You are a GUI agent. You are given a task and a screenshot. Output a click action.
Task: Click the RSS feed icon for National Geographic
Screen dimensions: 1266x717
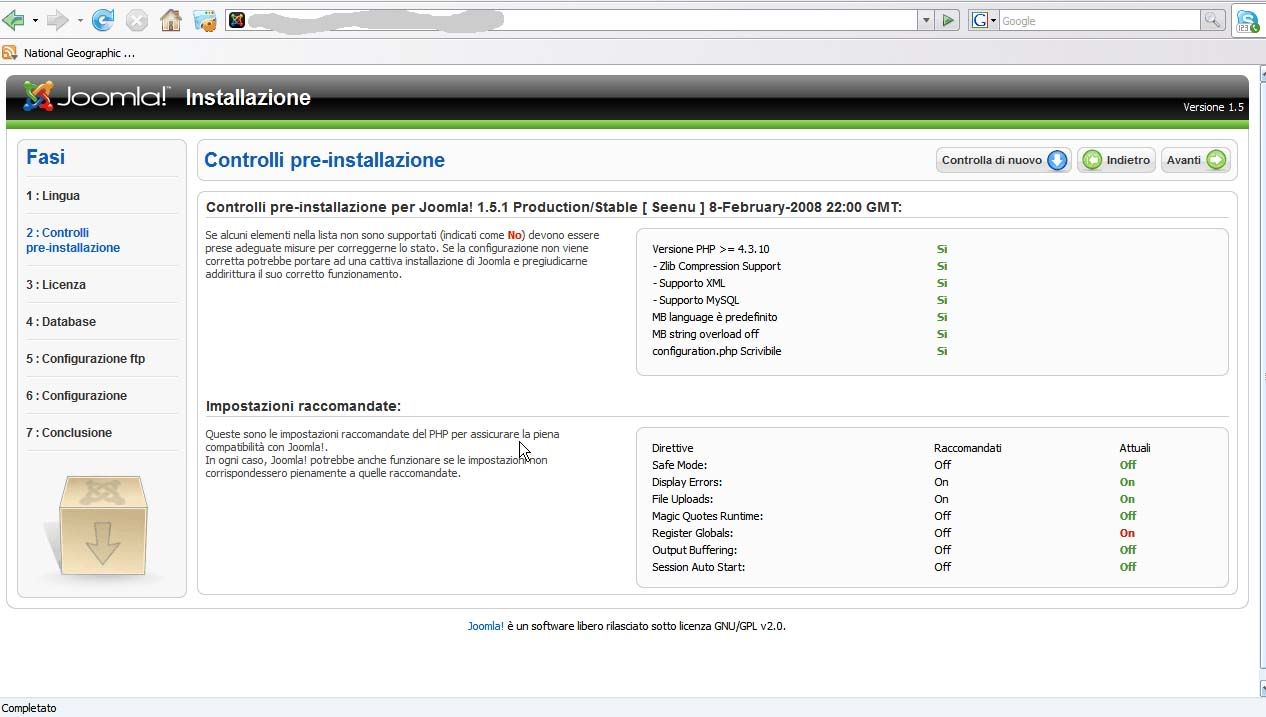9,52
